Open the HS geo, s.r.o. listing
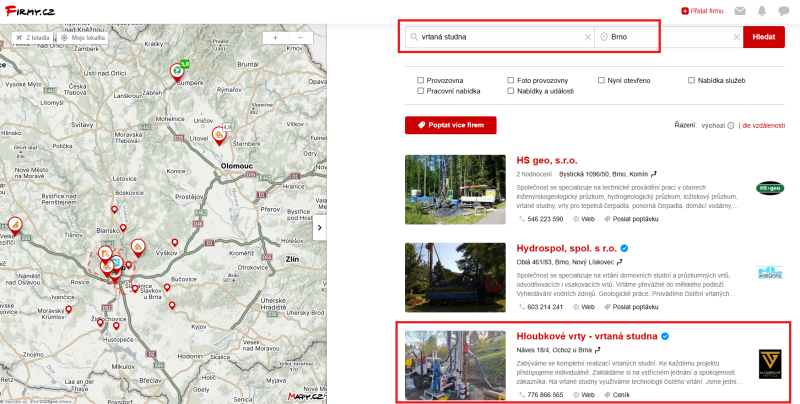The width and height of the screenshot is (800, 404). (x=547, y=160)
